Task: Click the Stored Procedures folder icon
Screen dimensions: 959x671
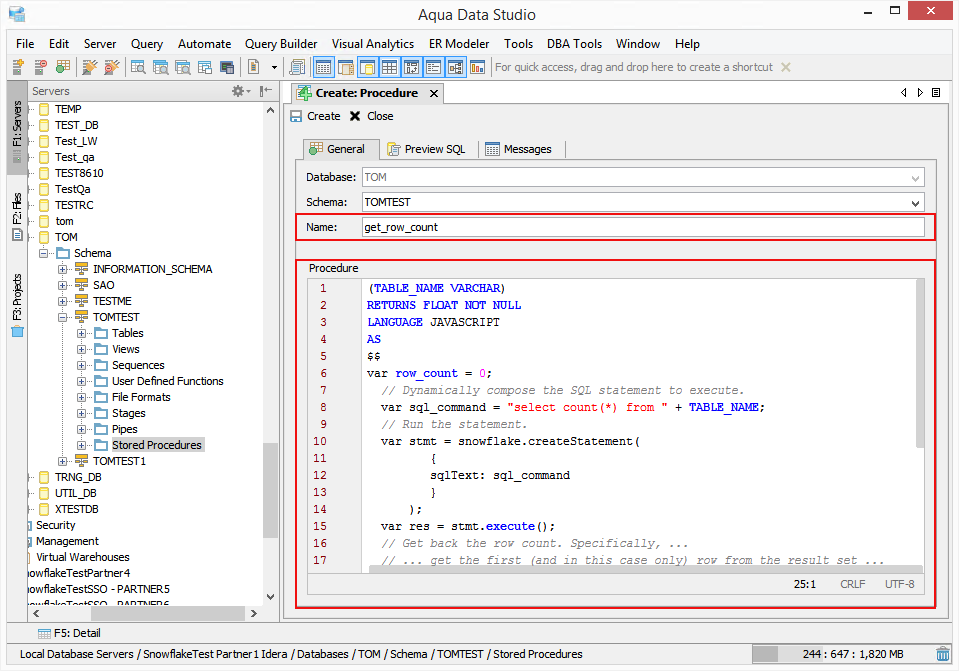Action: [x=102, y=445]
